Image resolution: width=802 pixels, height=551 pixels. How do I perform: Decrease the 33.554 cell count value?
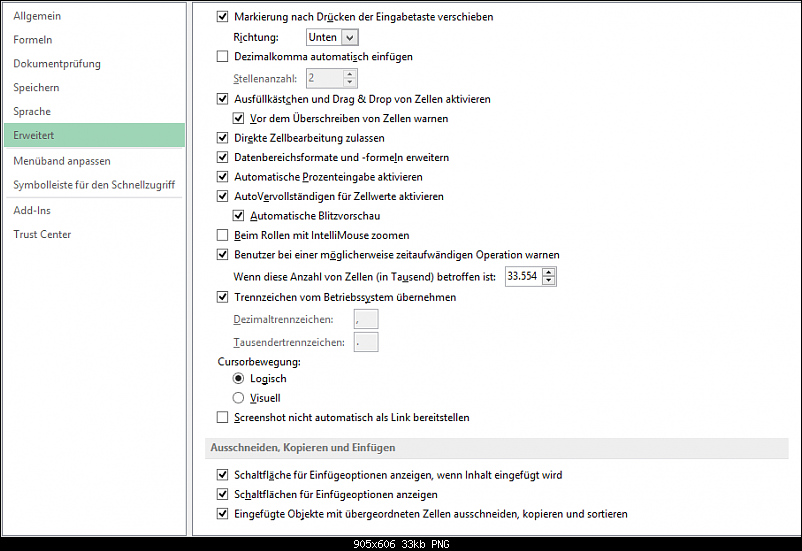(549, 280)
